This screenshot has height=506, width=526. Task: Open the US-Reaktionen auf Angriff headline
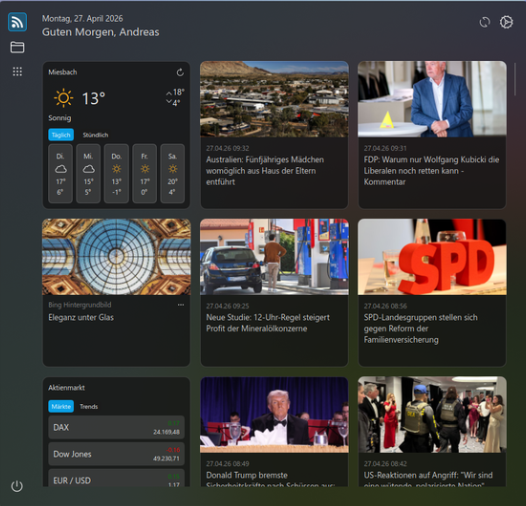tap(428, 480)
